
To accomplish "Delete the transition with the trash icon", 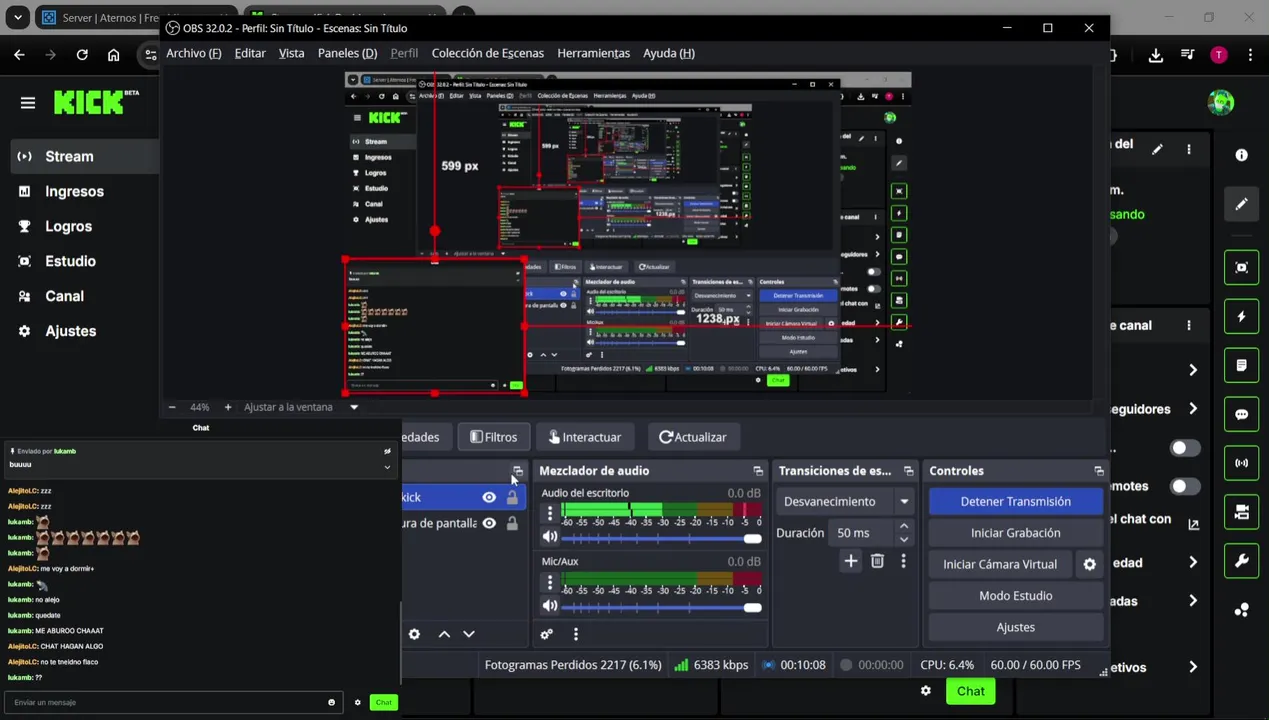I will click(877, 561).
